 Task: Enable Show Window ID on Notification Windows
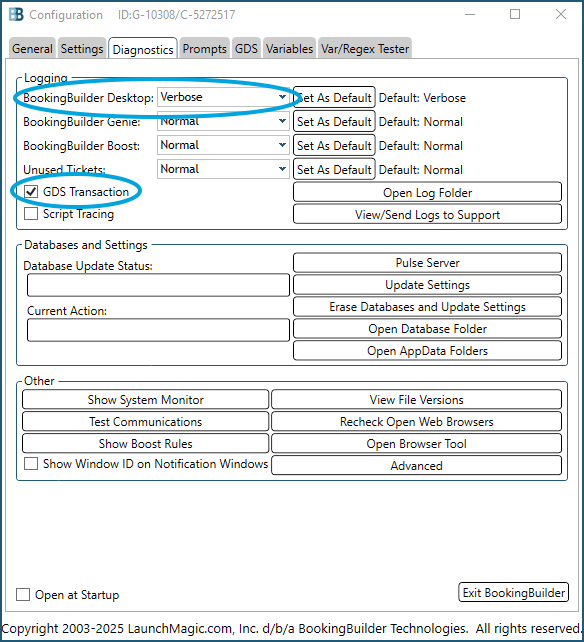[x=31, y=464]
